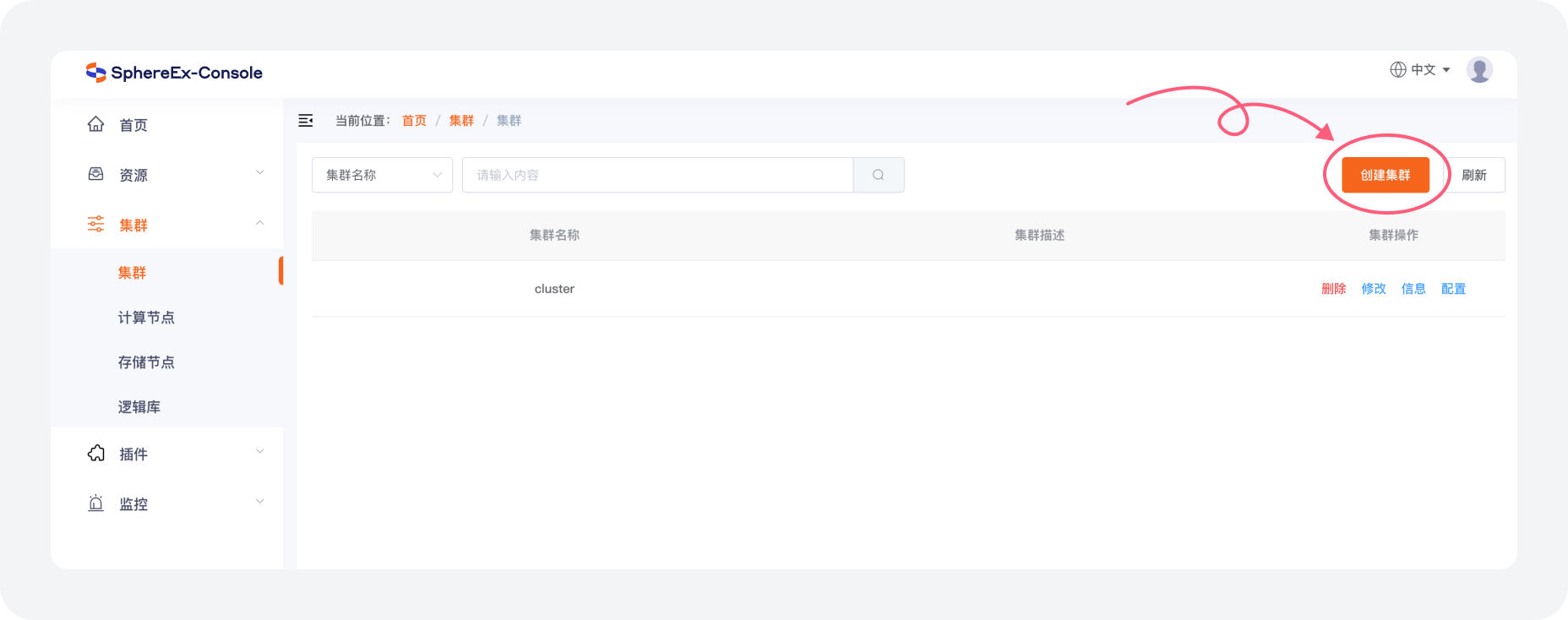This screenshot has width=1568, height=620.
Task: Expand the 监控 menu chevron
Action: [260, 502]
